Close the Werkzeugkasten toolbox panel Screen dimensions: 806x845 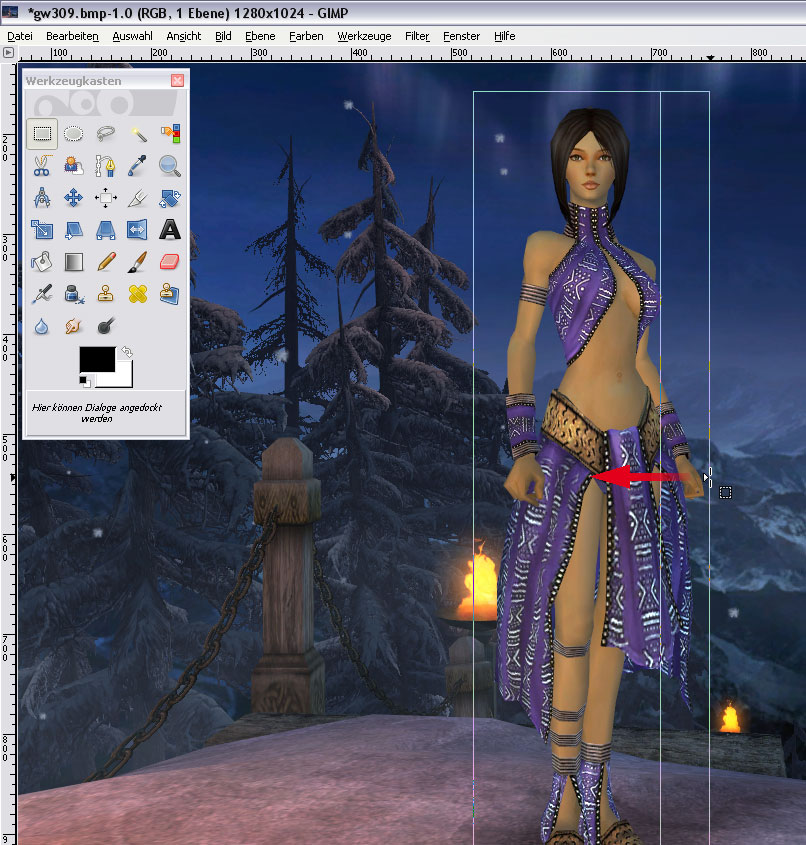tap(177, 80)
